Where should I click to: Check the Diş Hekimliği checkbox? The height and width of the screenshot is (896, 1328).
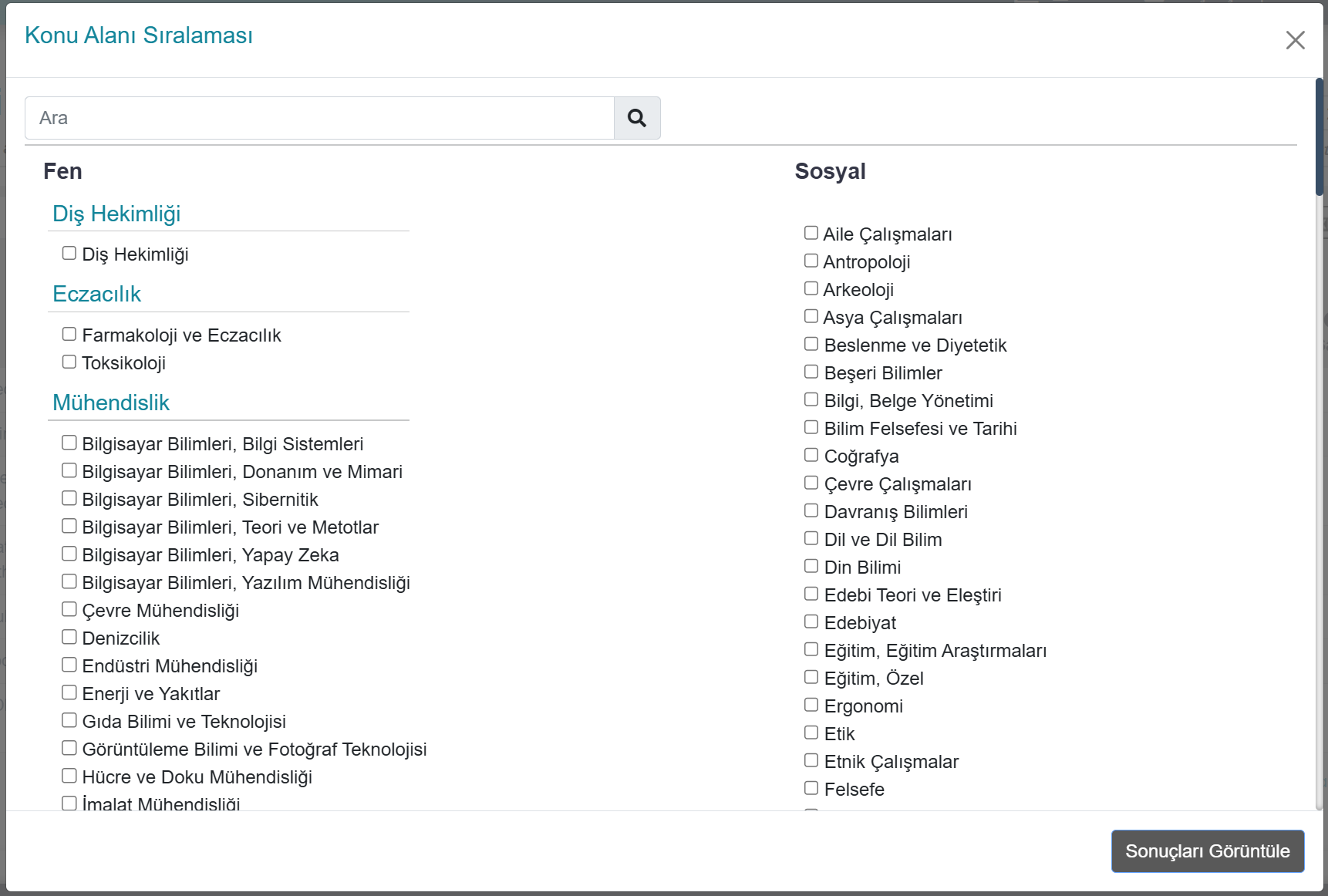[x=69, y=254]
